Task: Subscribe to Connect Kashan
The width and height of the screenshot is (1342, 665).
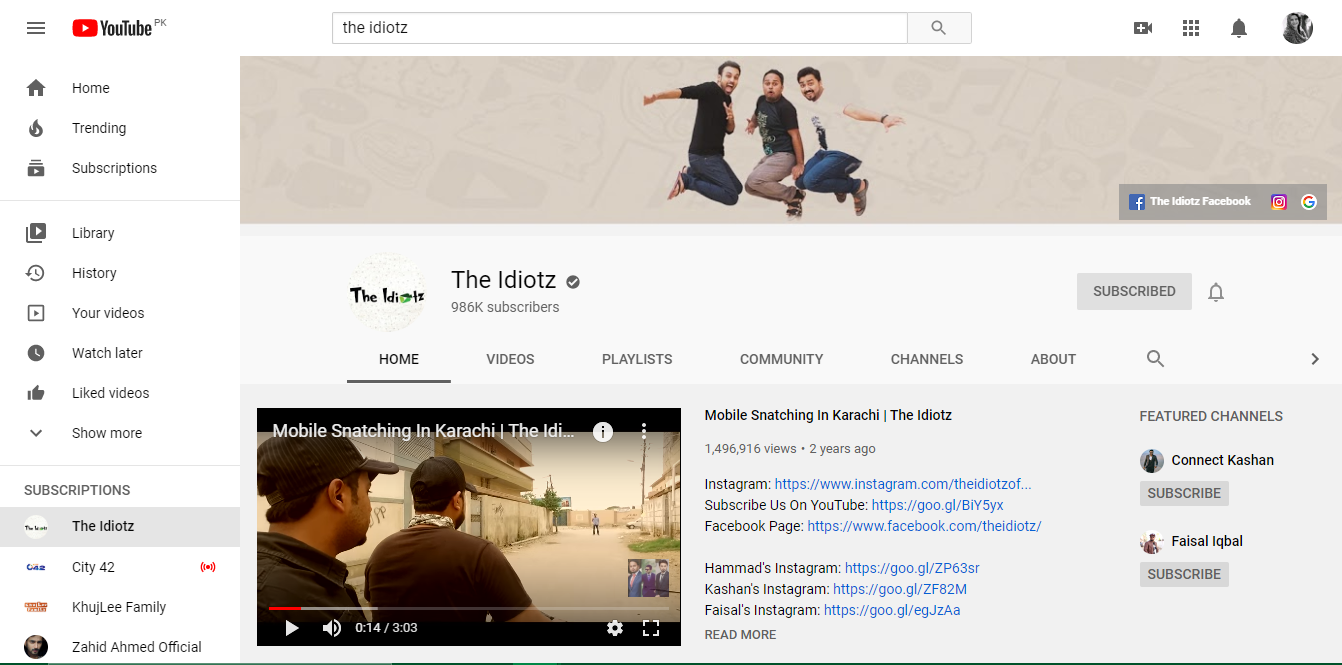Action: click(x=1184, y=493)
